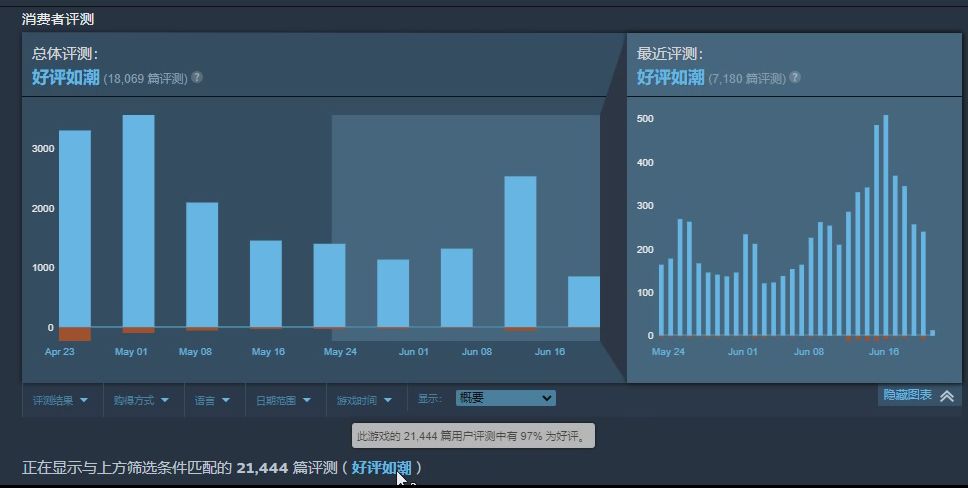Click the 显示 label before the combo box
Screen dimensions: 968x488
(430, 399)
